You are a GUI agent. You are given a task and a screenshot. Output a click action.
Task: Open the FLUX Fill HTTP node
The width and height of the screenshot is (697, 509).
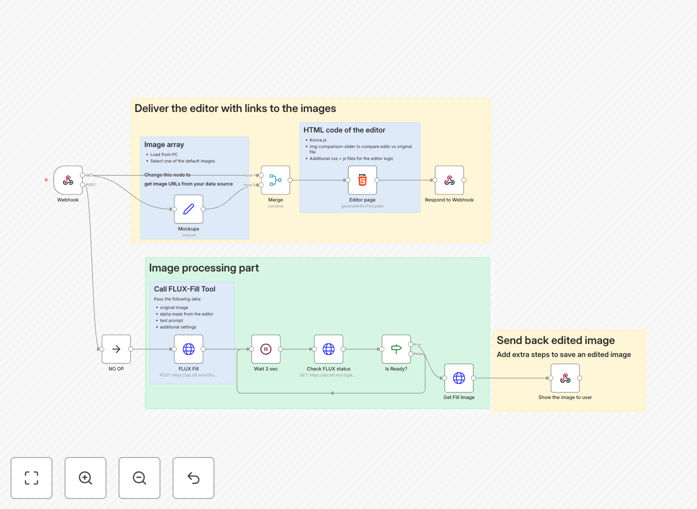click(188, 349)
